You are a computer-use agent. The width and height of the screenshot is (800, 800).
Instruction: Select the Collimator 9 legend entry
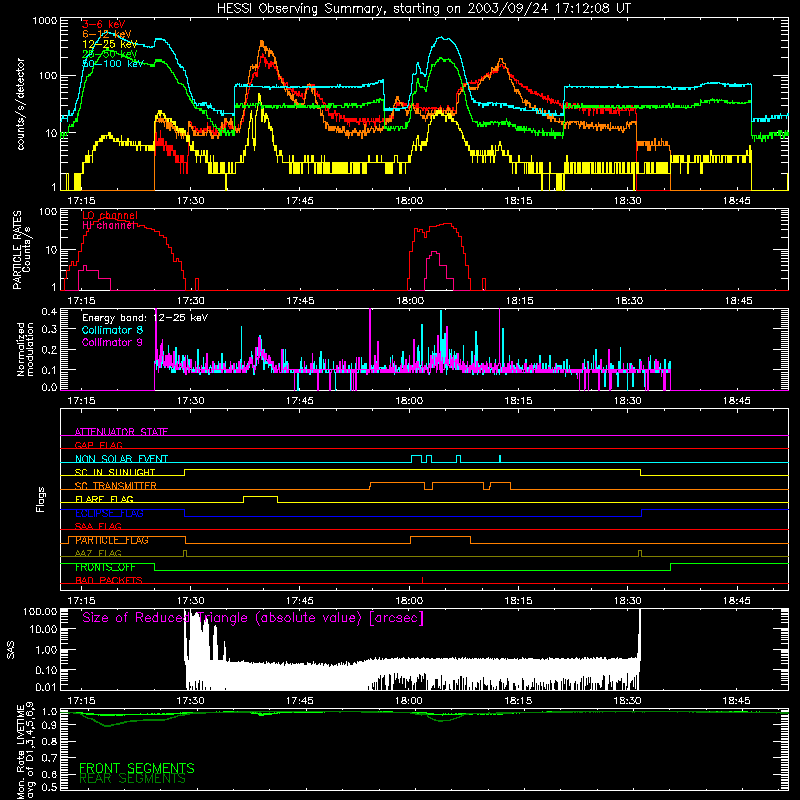click(x=112, y=342)
